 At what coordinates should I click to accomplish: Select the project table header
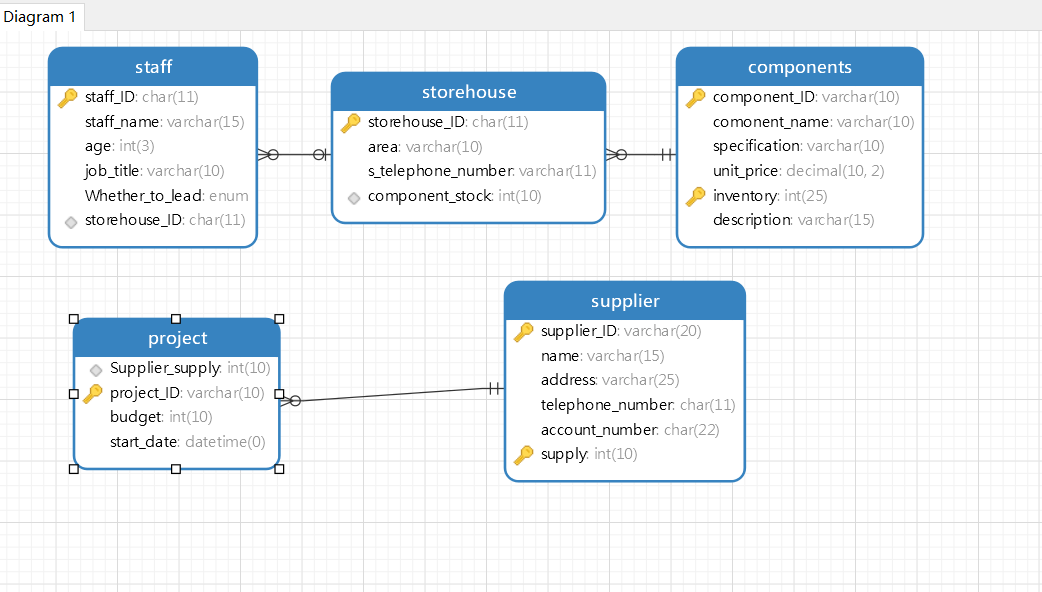pyautogui.click(x=177, y=338)
